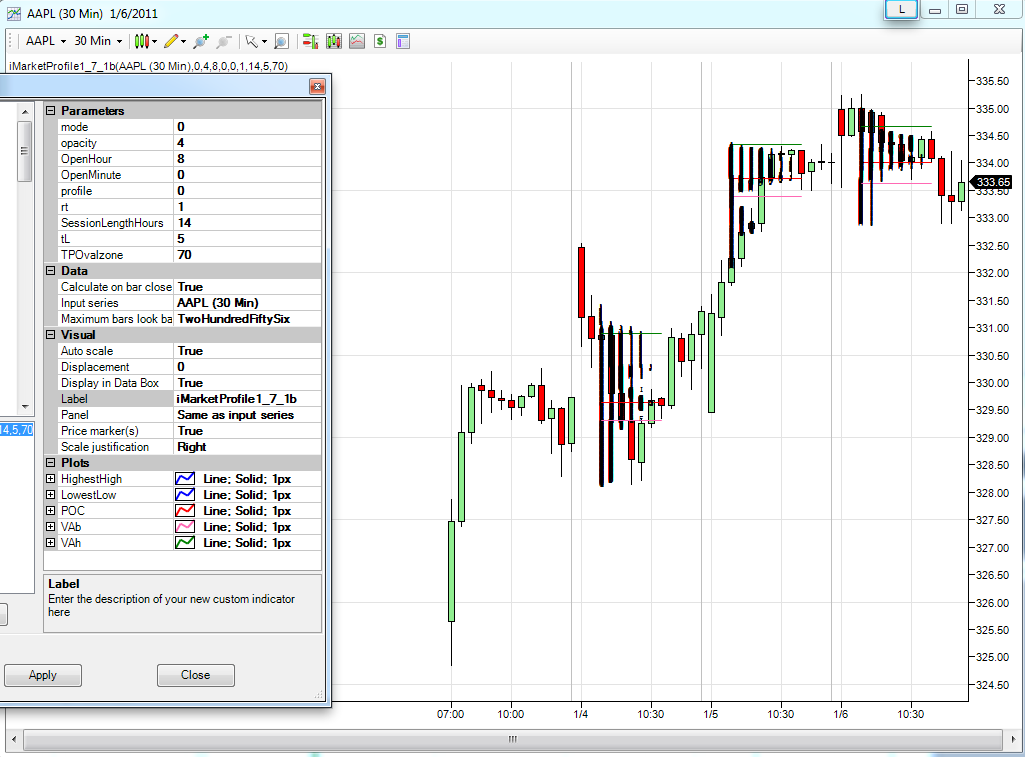Viewport: 1025px width, 757px height.
Task: Open the indicators line chart icon
Action: pyautogui.click(x=357, y=41)
